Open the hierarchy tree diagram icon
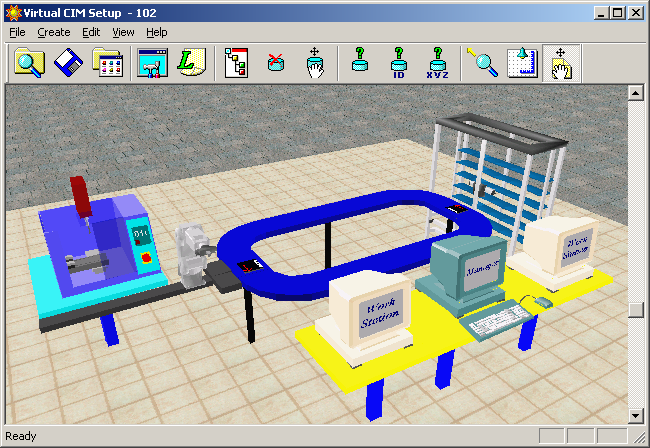This screenshot has height=448, width=650. point(236,64)
